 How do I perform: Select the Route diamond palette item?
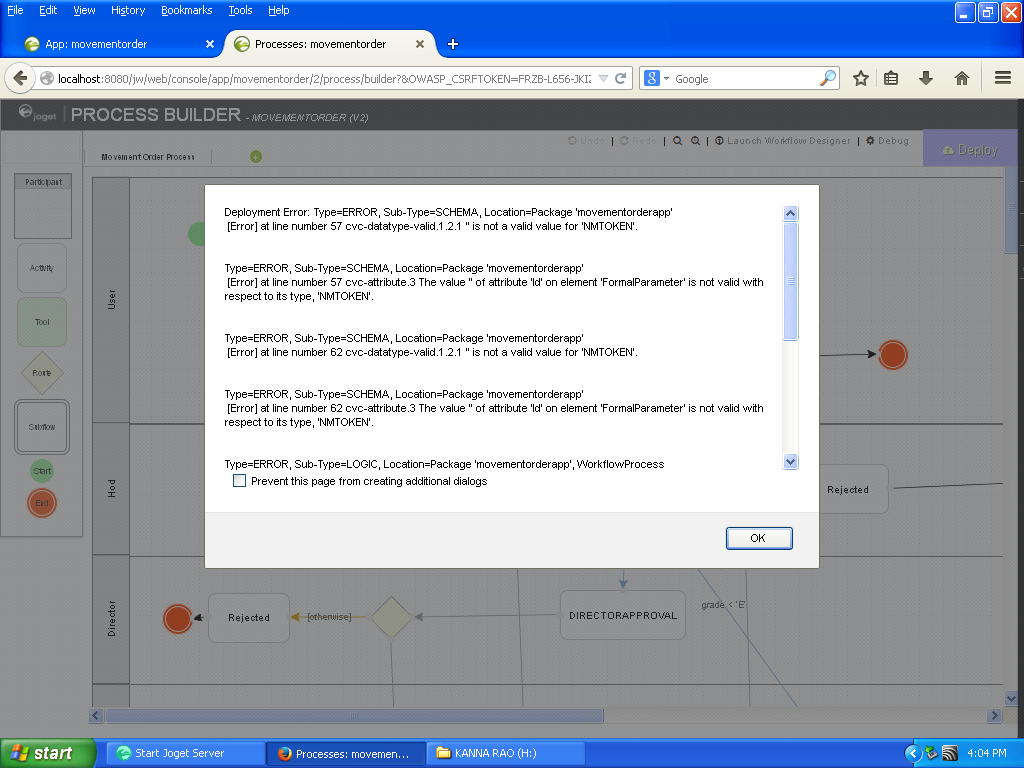(42, 373)
